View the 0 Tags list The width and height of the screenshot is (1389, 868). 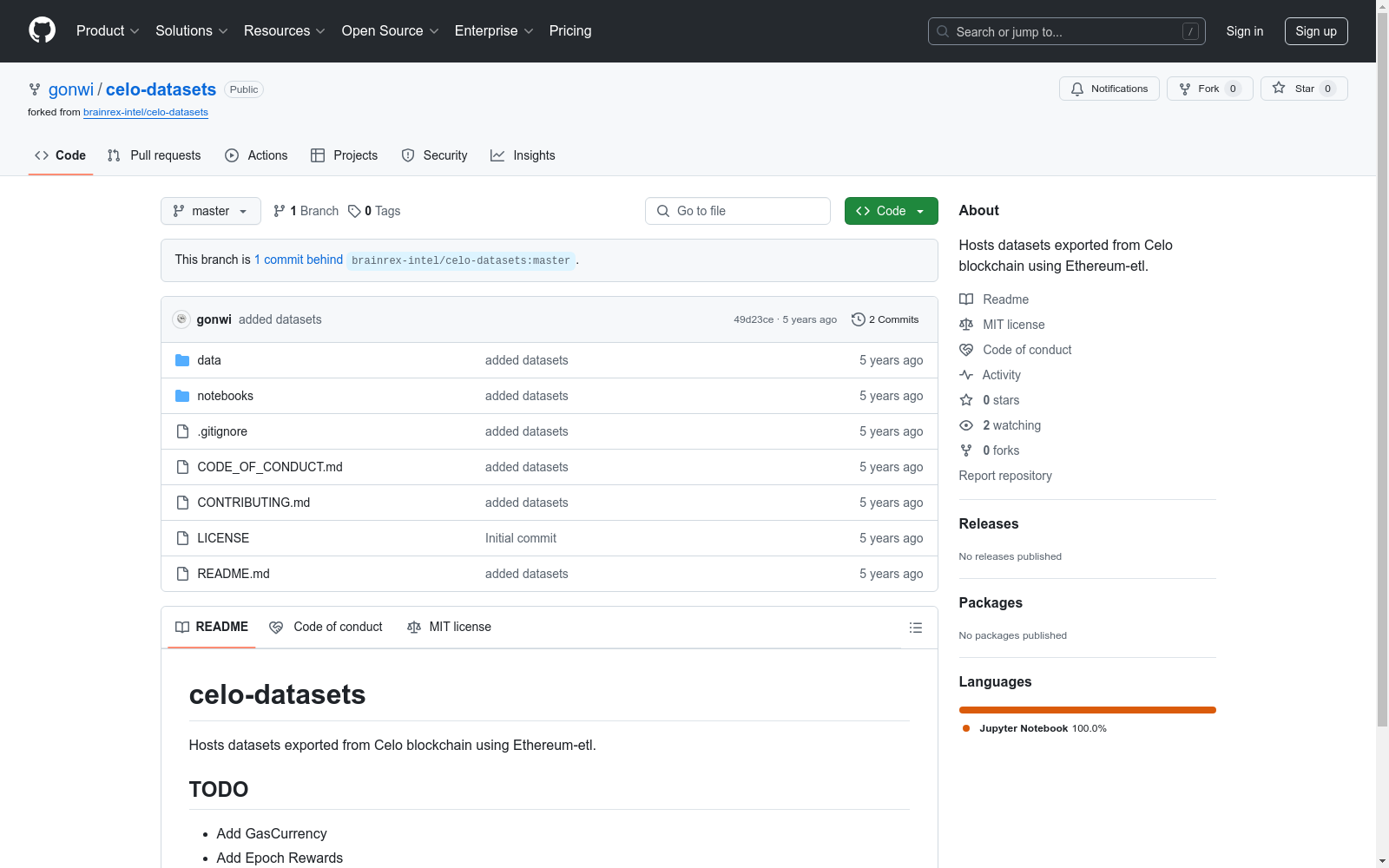(374, 211)
